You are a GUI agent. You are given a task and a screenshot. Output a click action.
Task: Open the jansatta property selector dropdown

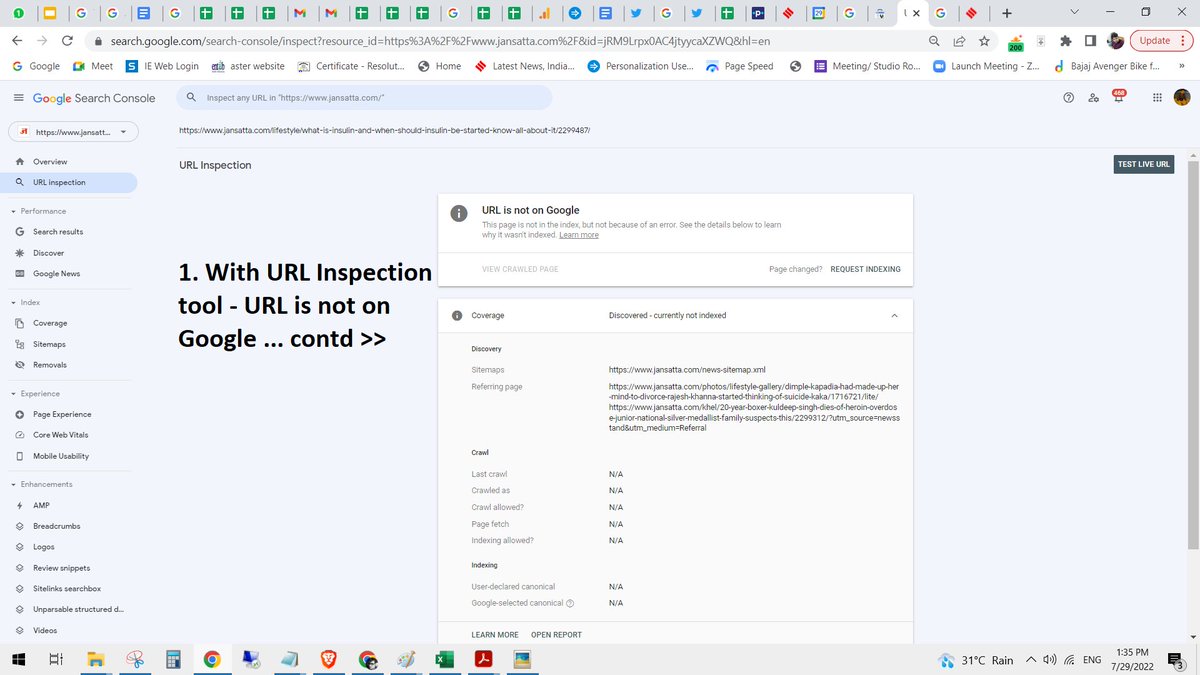[74, 131]
